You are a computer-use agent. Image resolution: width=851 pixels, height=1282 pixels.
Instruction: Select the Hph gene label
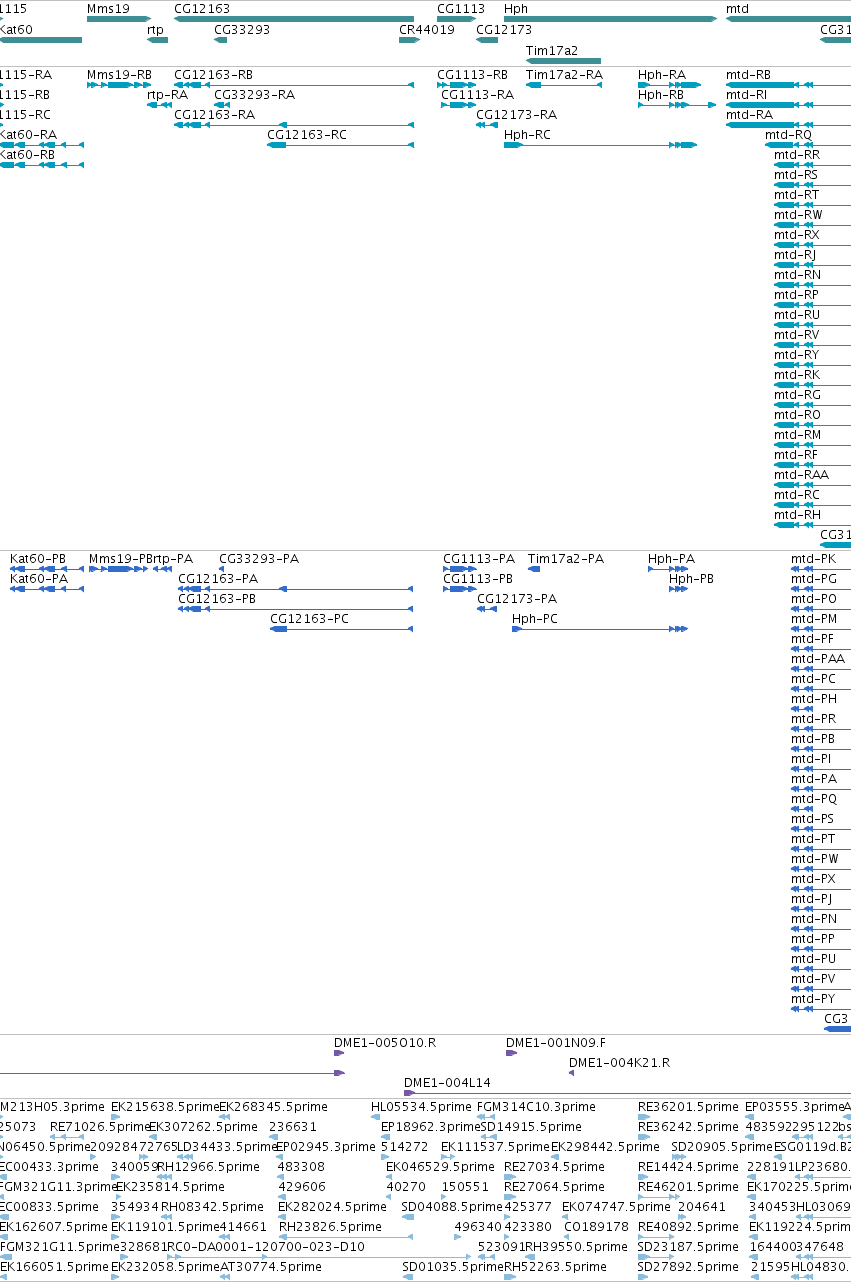click(x=516, y=9)
